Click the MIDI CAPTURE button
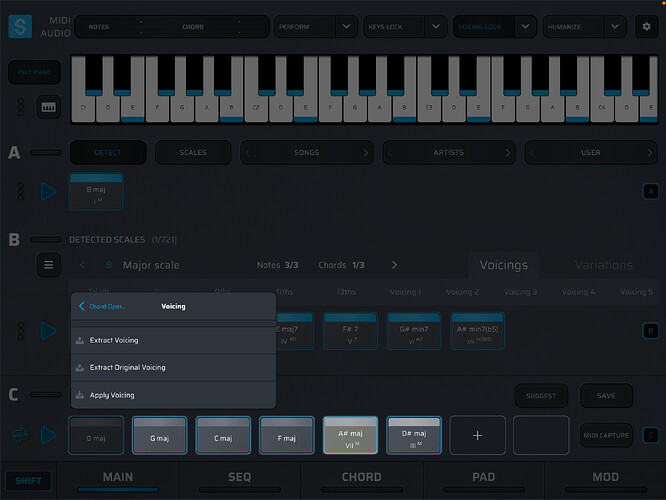666x500 pixels. 606,435
